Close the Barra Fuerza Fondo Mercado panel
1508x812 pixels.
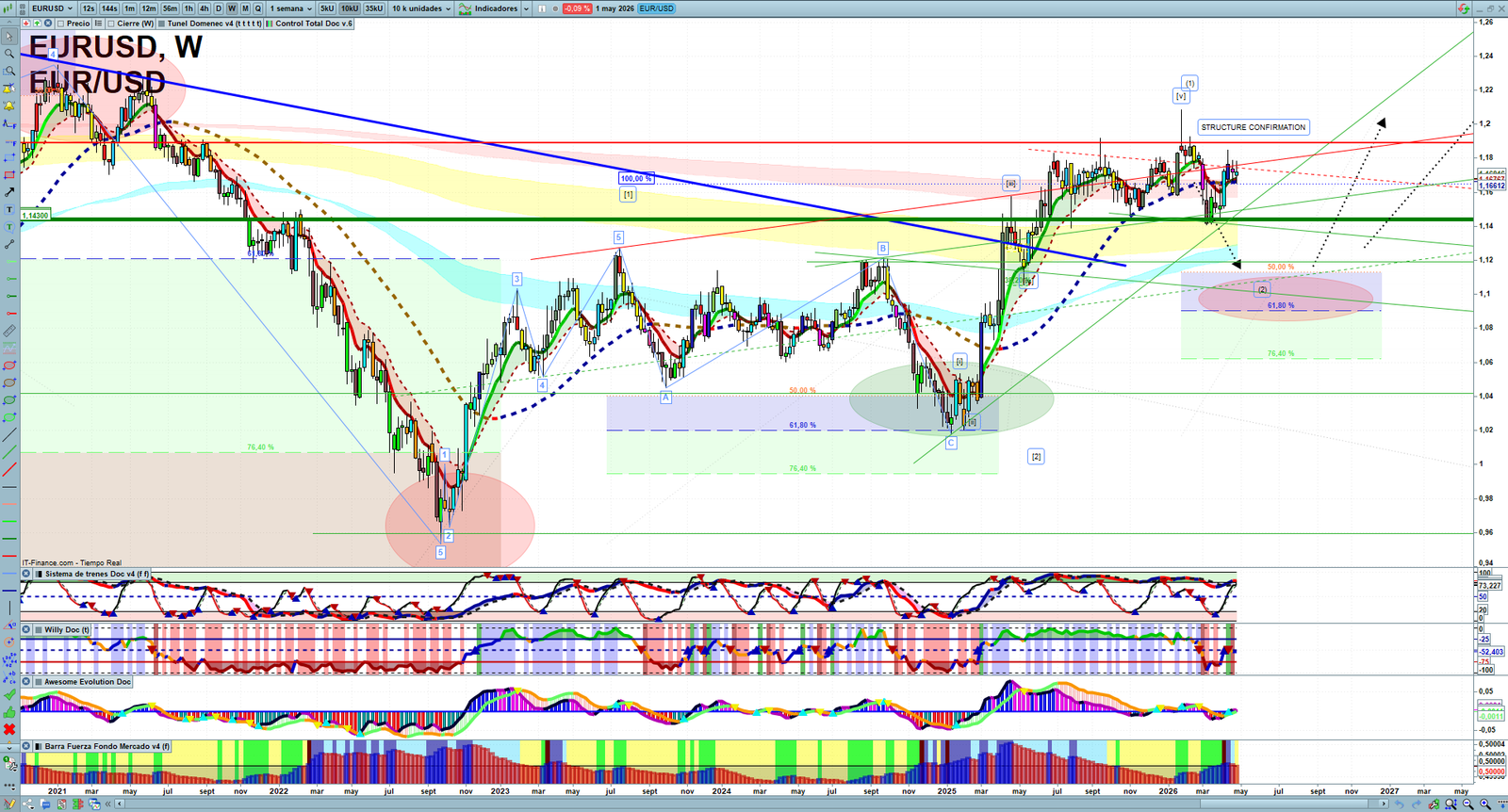tap(26, 746)
